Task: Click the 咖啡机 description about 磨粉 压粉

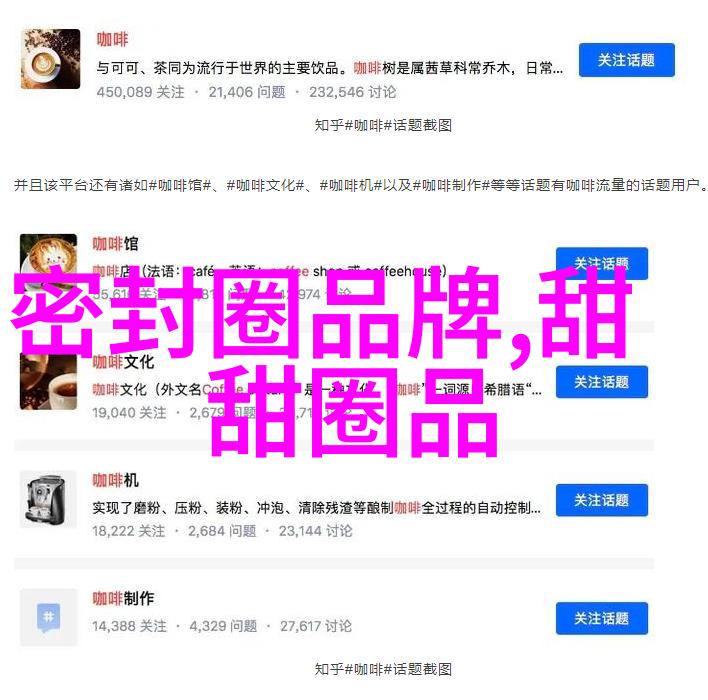Action: (317, 508)
